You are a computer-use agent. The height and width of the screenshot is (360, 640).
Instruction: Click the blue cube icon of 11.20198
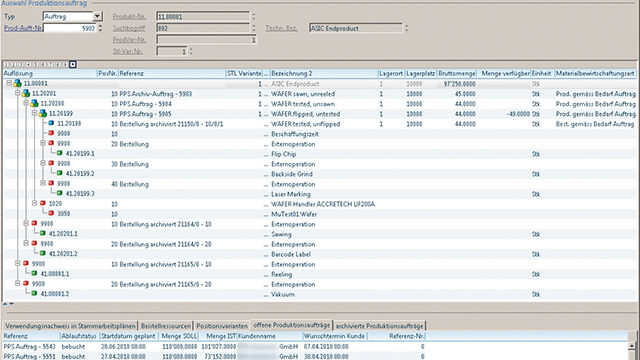coord(51,123)
